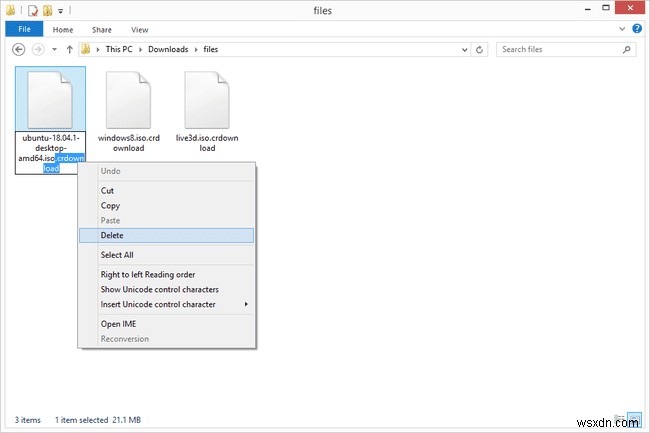The width and height of the screenshot is (650, 433).
Task: Open the Share ribbon tab
Action: pos(102,30)
